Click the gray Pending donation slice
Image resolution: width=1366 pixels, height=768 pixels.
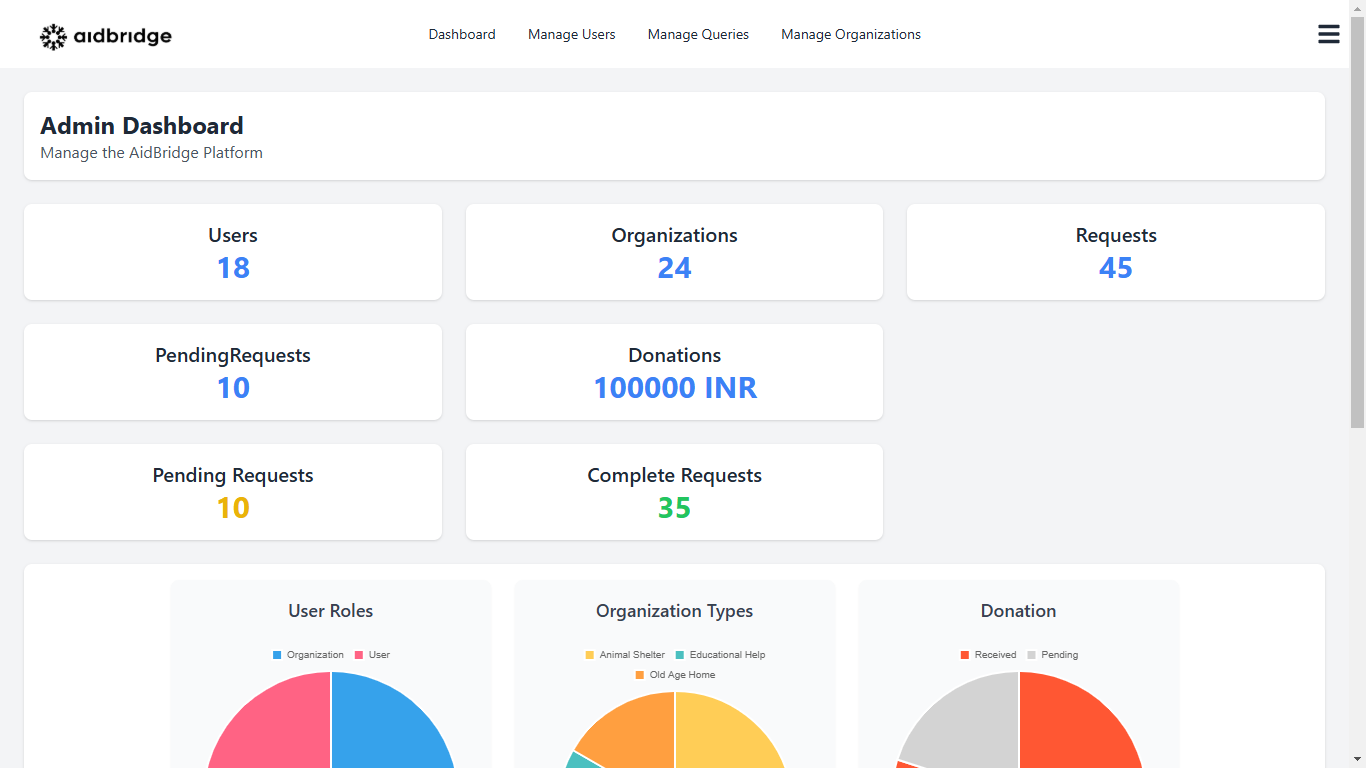point(970,720)
